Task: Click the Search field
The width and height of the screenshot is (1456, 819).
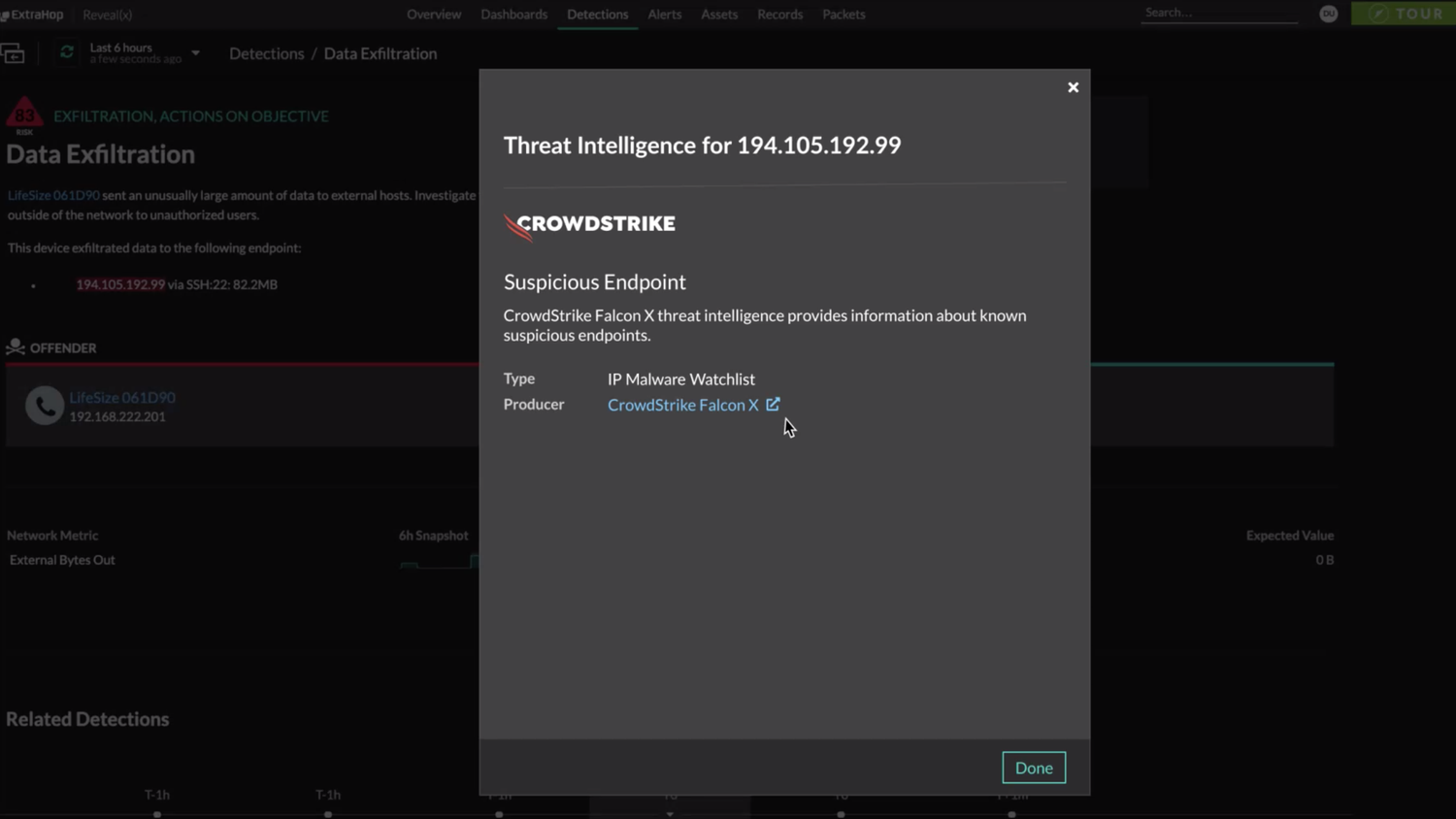Action: (x=1218, y=13)
